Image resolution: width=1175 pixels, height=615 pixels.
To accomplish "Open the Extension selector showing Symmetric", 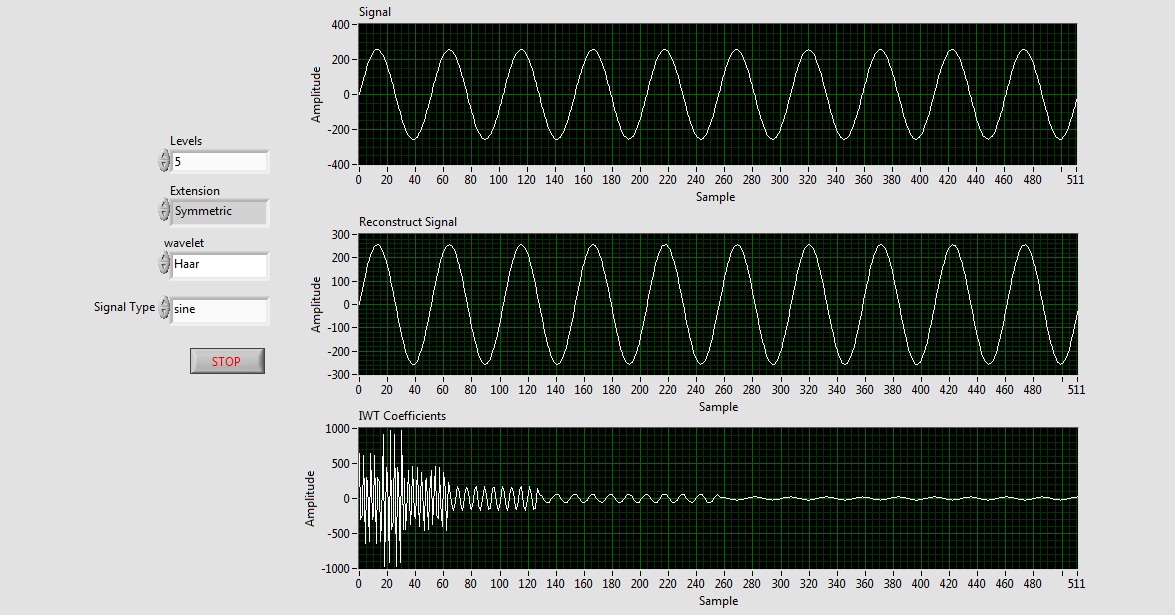I will click(220, 212).
